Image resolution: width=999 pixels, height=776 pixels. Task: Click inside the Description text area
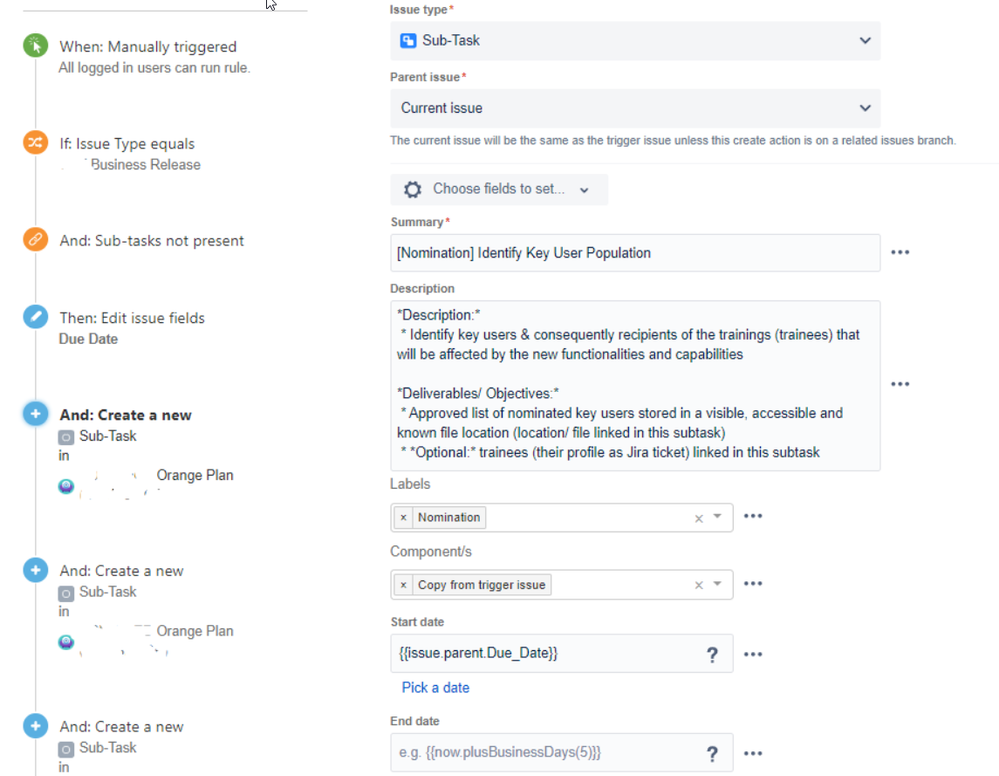coord(635,385)
